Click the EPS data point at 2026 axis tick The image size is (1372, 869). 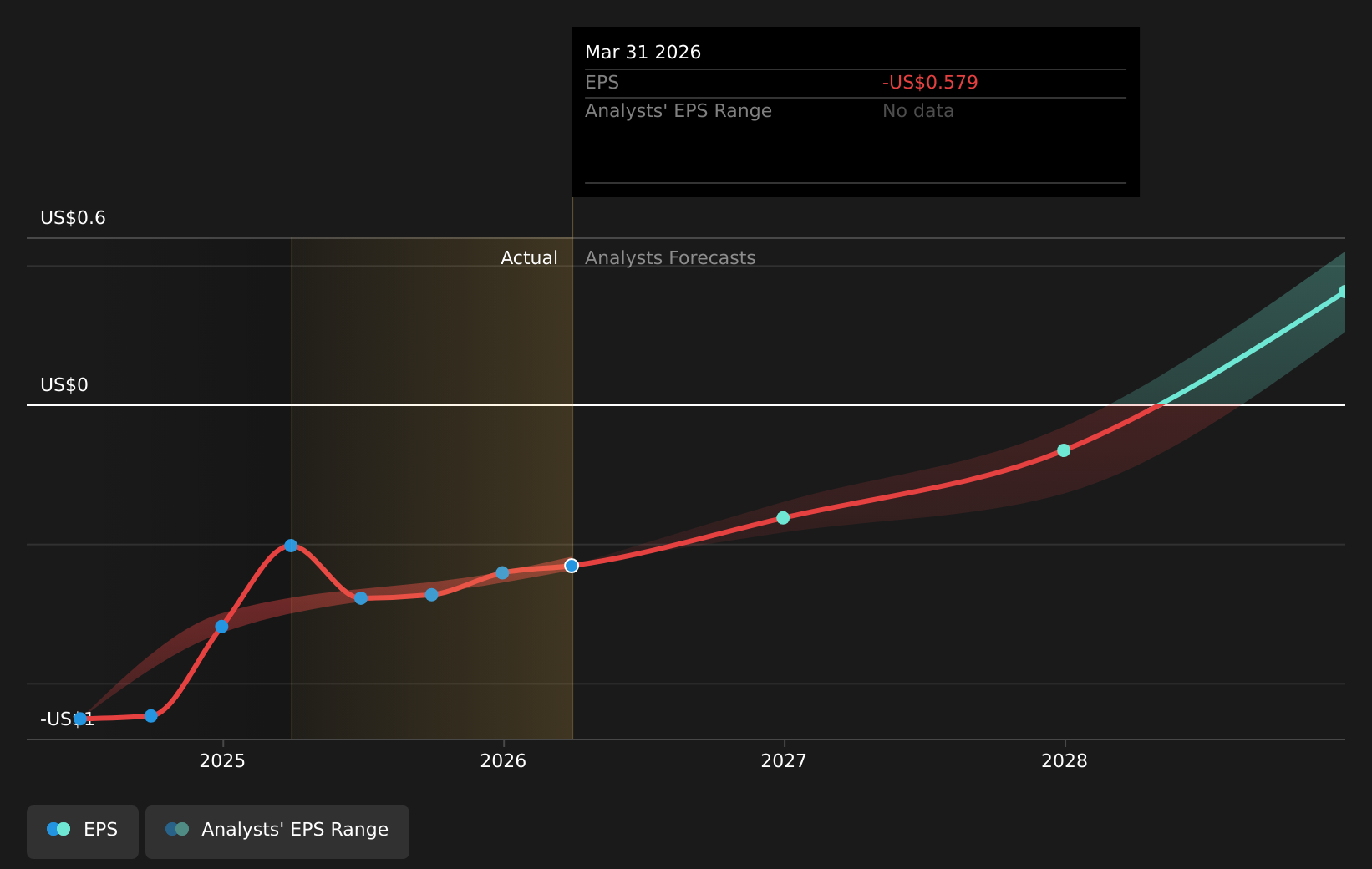pos(502,573)
